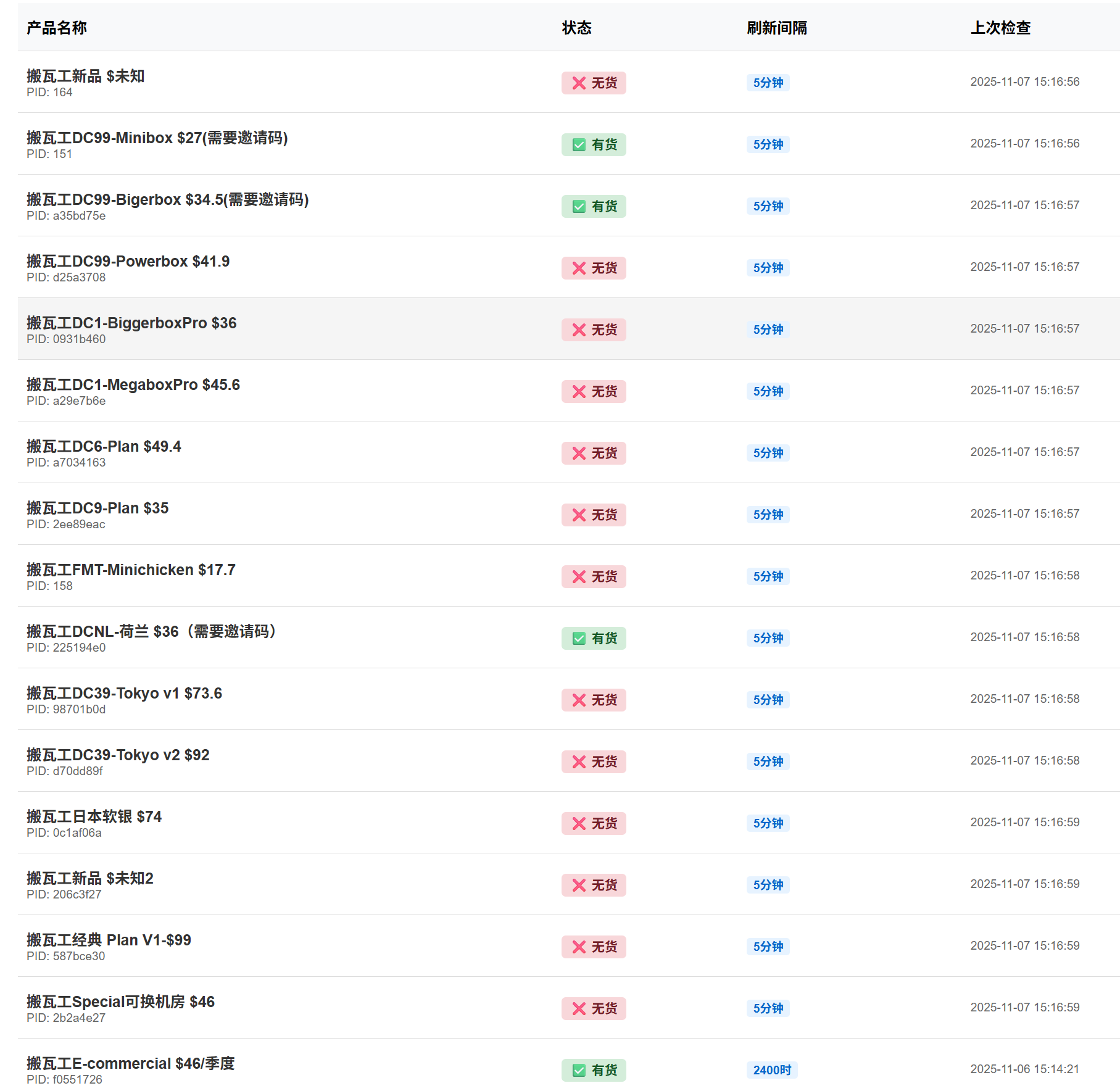Select last-check timestamp of 经典 Plan V1-$99 row
Viewport: 1120px width, 1091px height.
(x=1024, y=946)
